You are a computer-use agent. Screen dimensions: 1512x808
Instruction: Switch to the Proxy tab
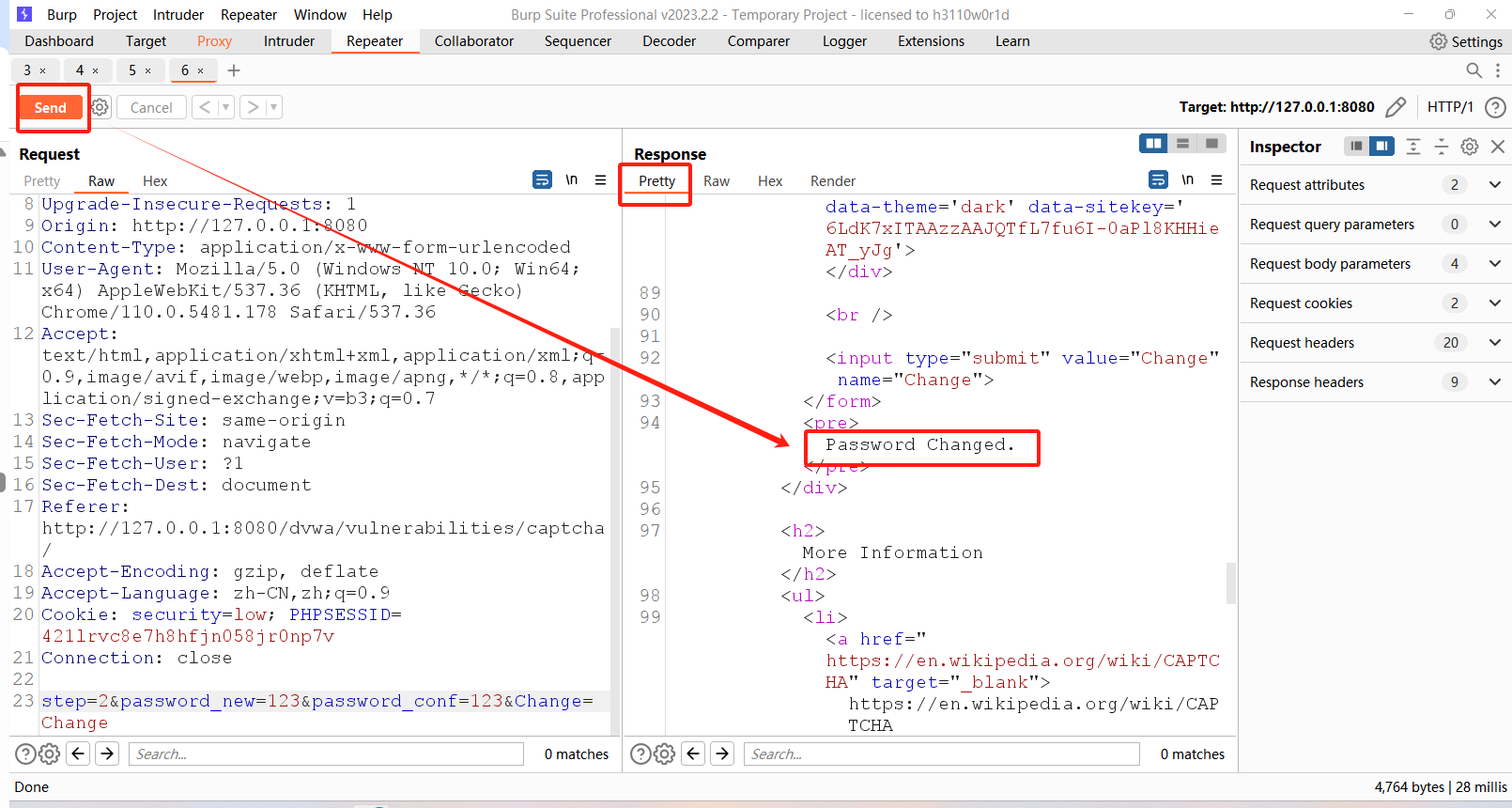click(x=214, y=41)
